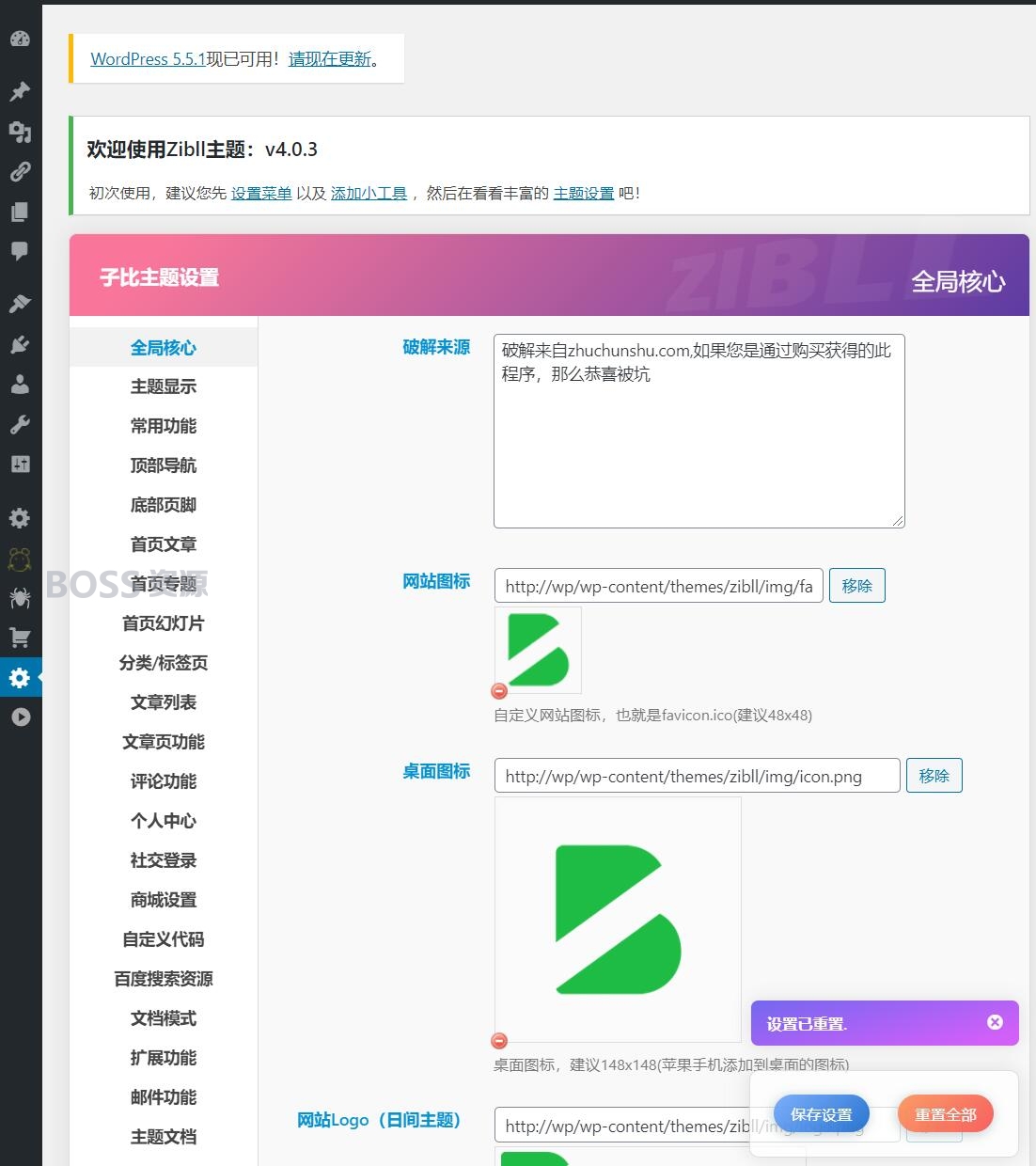
Task: Switch to the 首页幻灯片 tab
Action: 164,623
